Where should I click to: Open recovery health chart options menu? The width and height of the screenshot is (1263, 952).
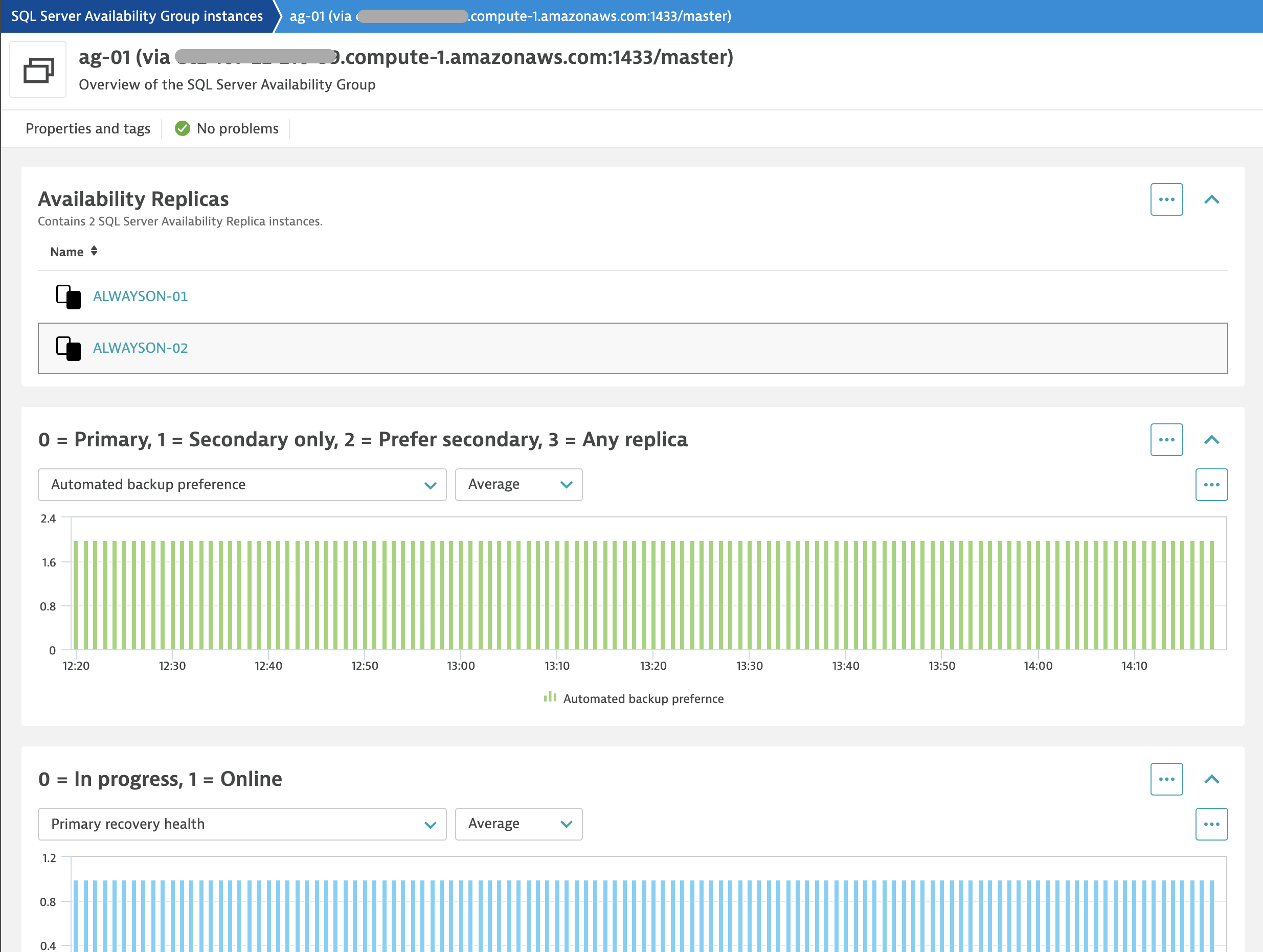(x=1212, y=824)
